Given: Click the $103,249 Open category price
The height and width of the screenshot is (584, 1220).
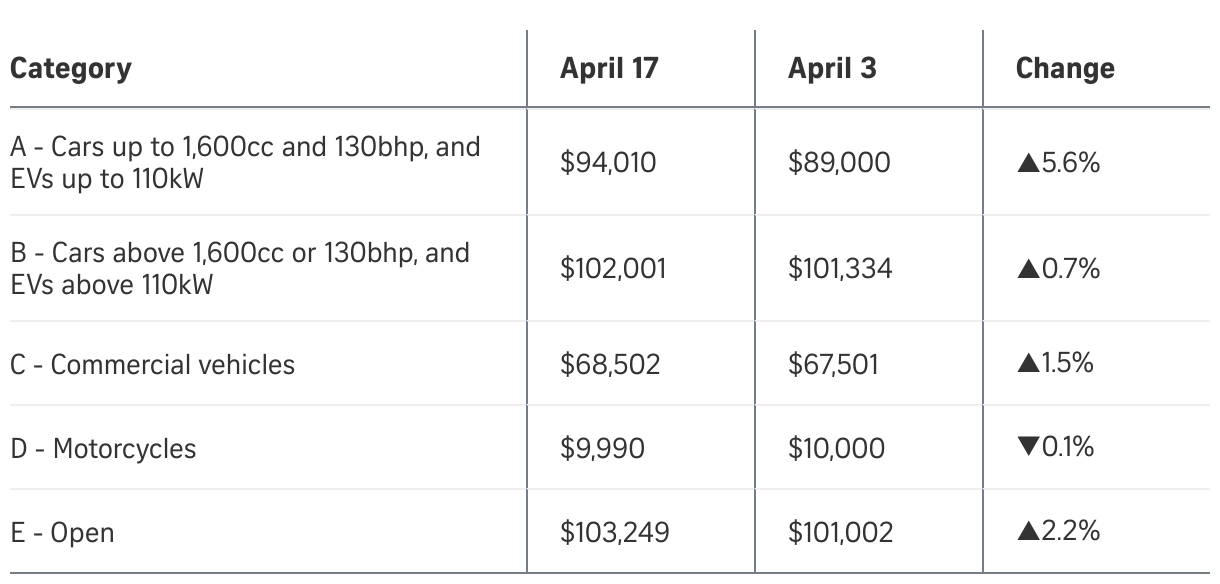Looking at the screenshot, I should click(615, 533).
